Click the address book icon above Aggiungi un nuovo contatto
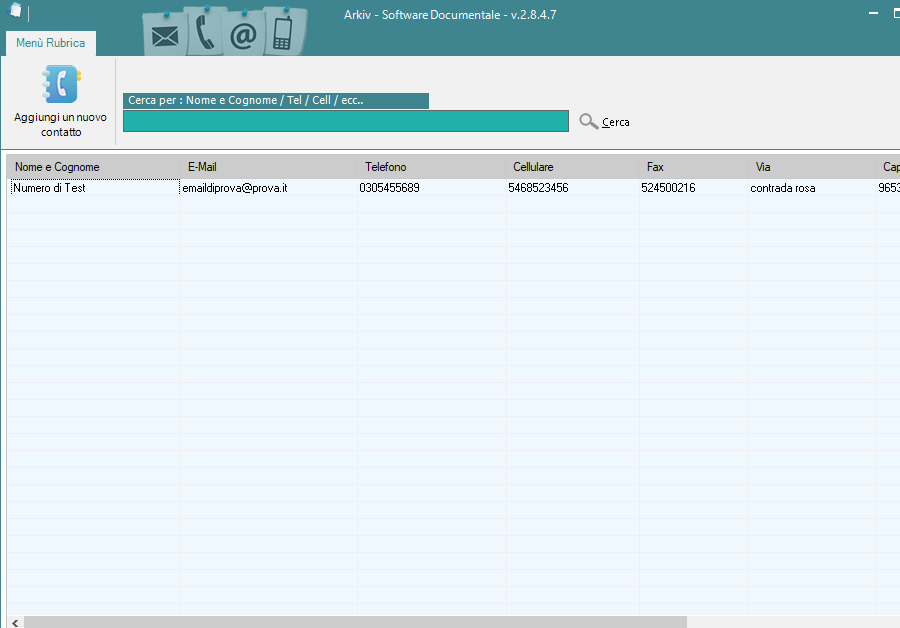The image size is (900, 628). pos(59,82)
